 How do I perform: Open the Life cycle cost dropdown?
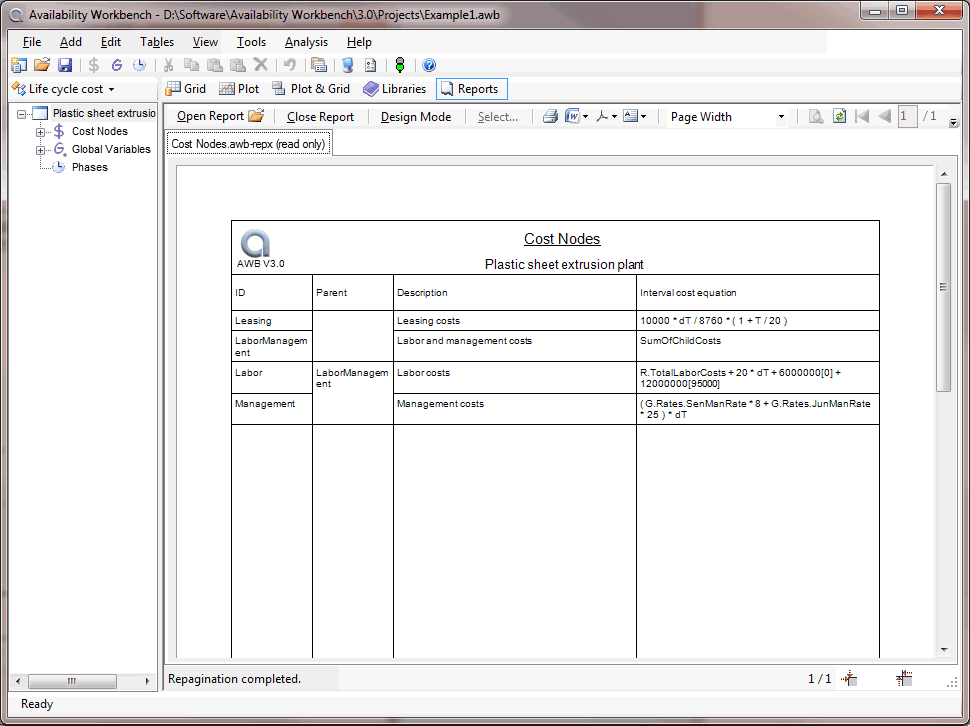(63, 89)
